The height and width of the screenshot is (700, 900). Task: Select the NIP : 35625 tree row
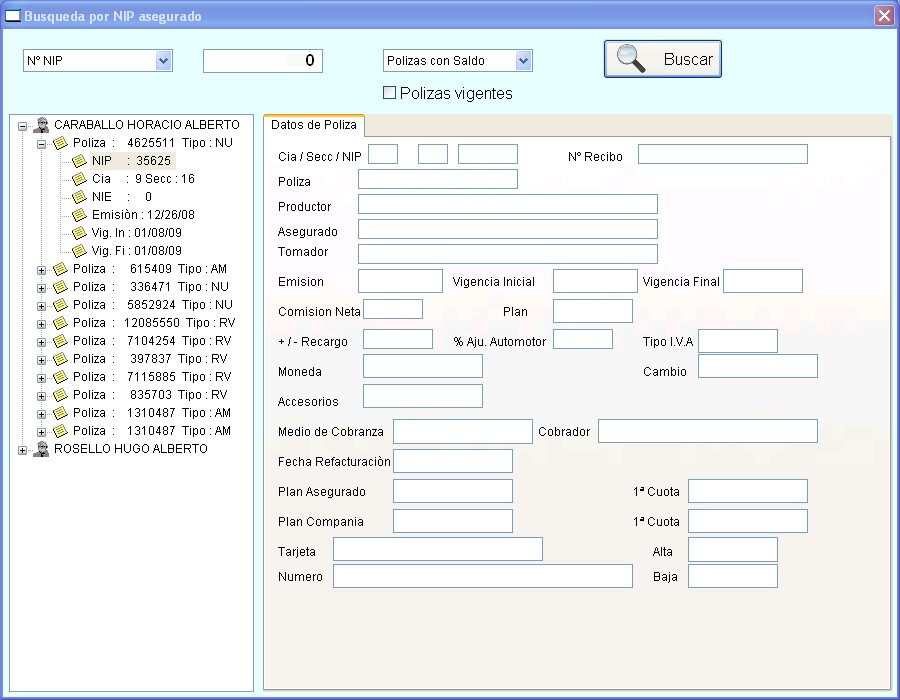coord(131,161)
